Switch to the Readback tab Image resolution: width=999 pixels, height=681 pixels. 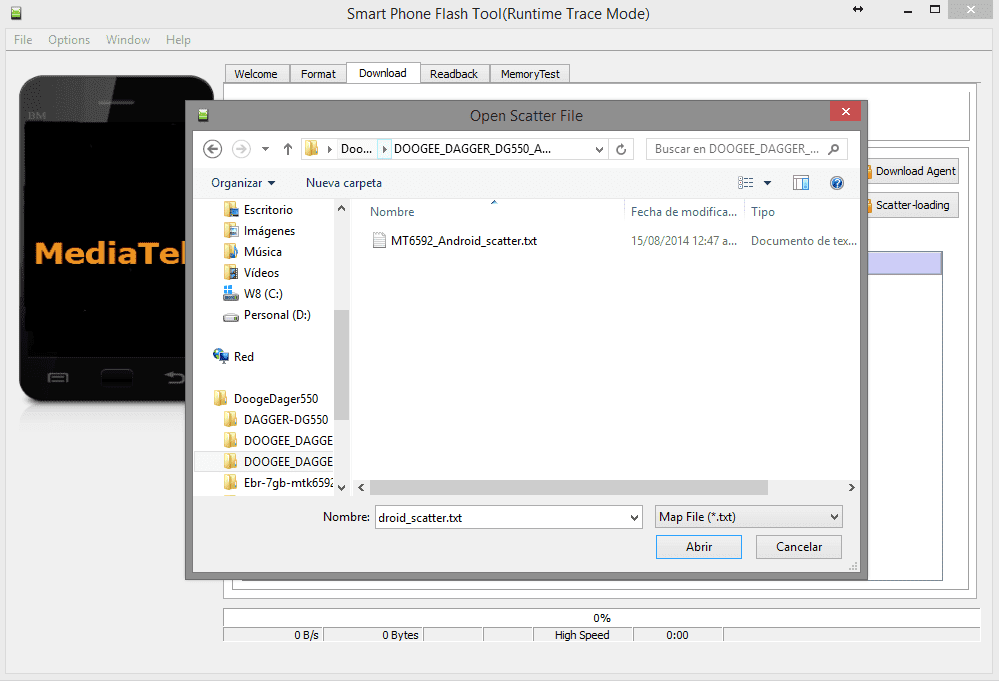454,74
